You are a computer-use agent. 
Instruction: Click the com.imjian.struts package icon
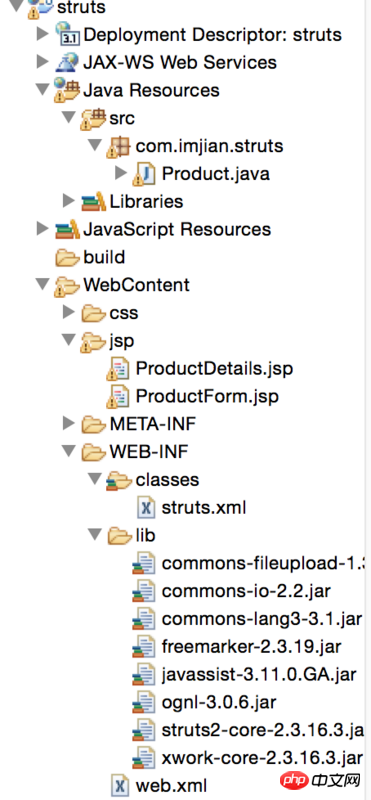[x=119, y=146]
